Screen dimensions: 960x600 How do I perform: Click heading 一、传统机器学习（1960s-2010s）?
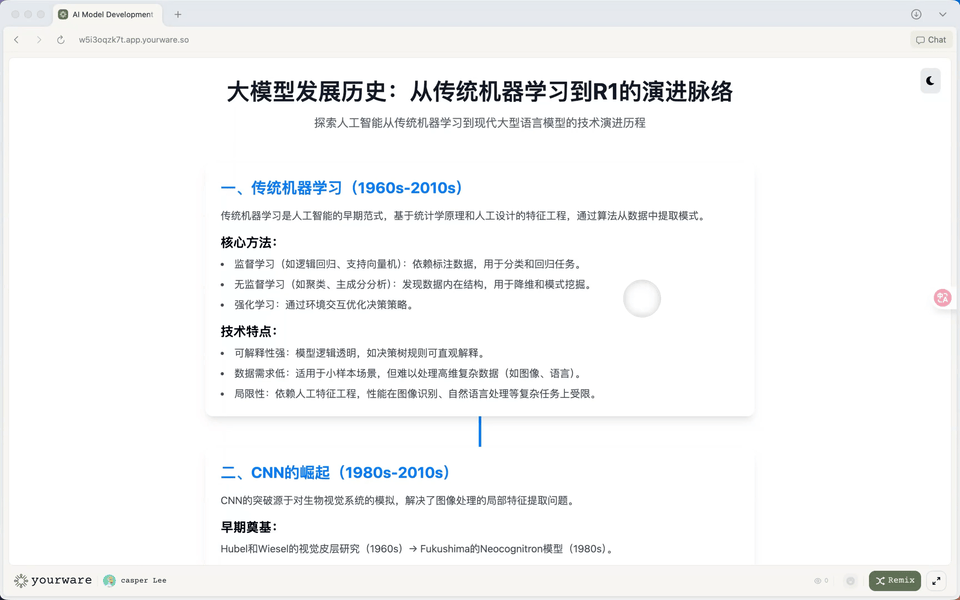pyautogui.click(x=342, y=187)
